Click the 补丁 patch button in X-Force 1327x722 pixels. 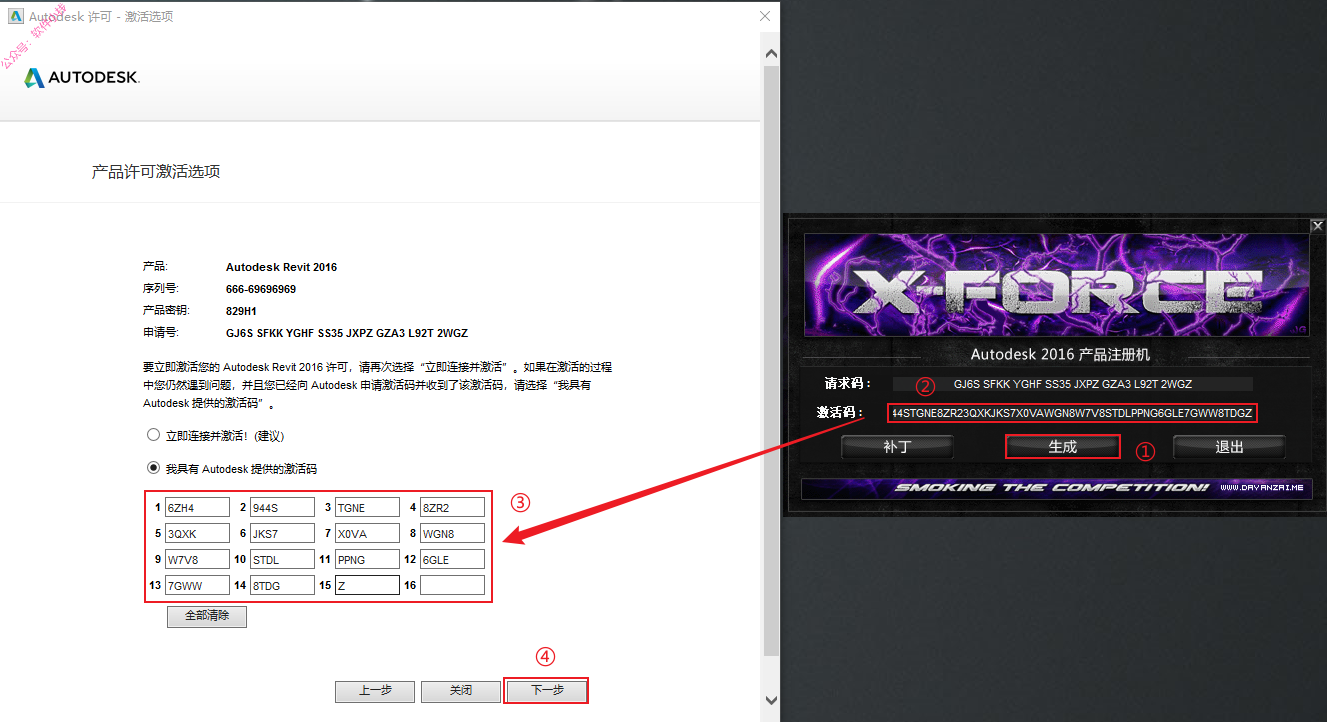coord(897,447)
